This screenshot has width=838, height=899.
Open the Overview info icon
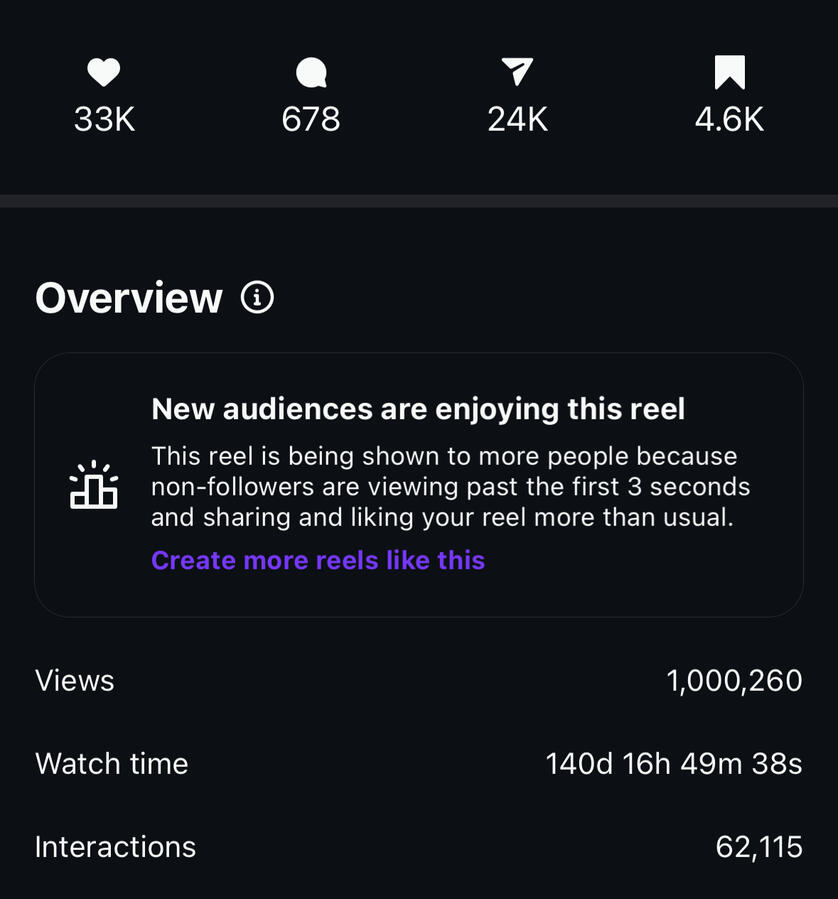click(258, 297)
